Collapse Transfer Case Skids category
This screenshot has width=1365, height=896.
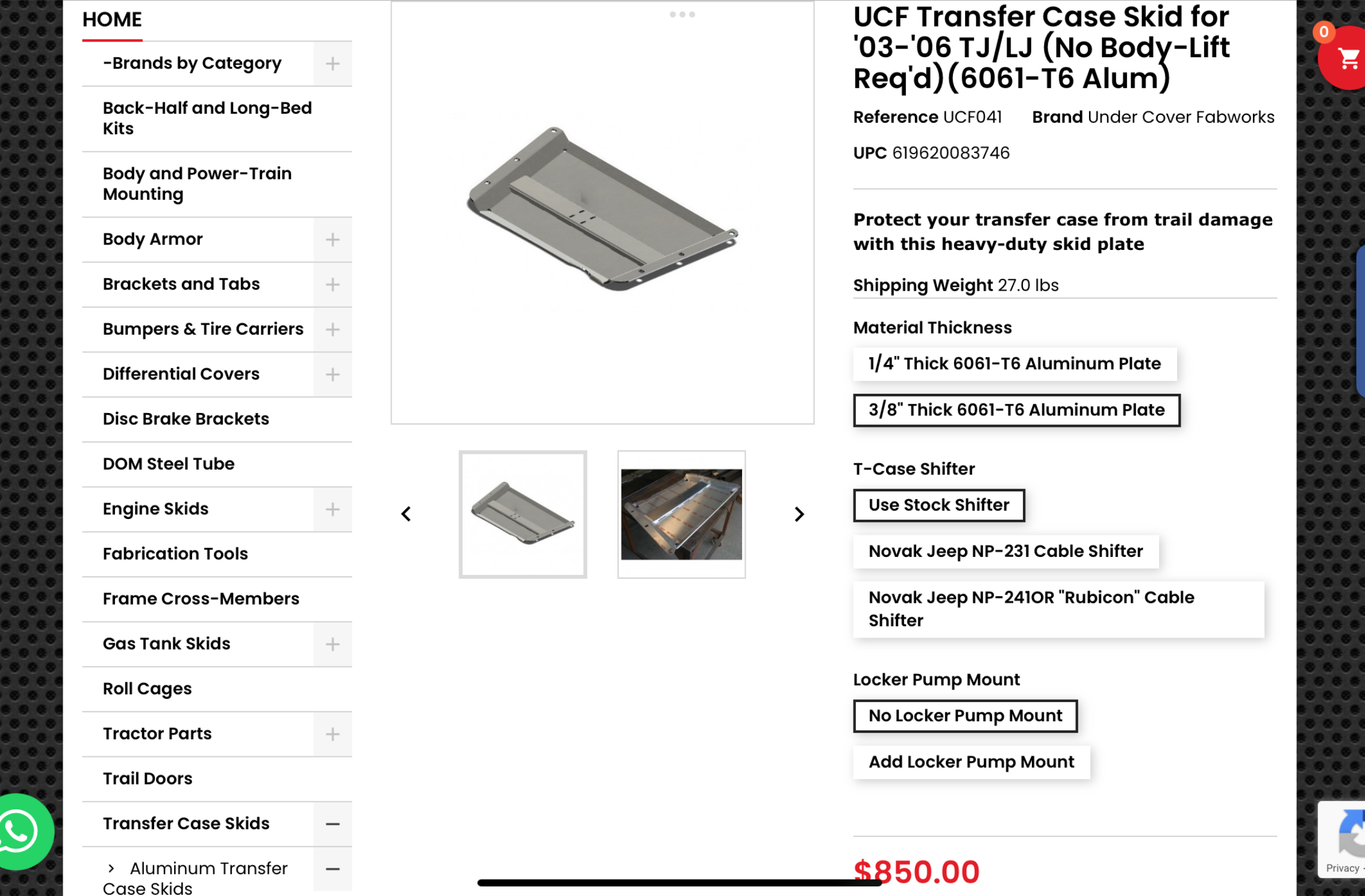pyautogui.click(x=333, y=824)
